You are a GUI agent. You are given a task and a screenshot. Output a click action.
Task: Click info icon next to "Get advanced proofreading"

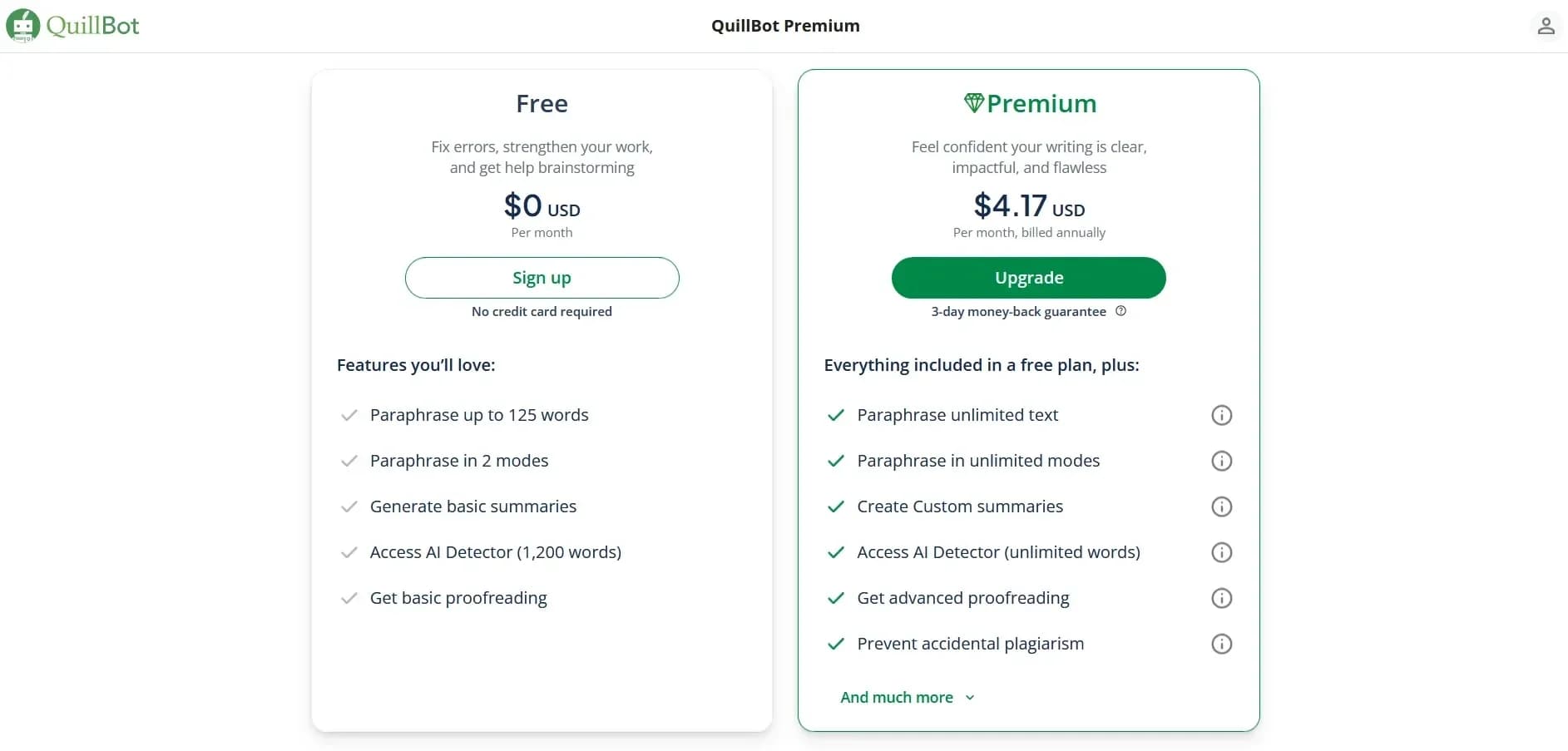point(1221,598)
